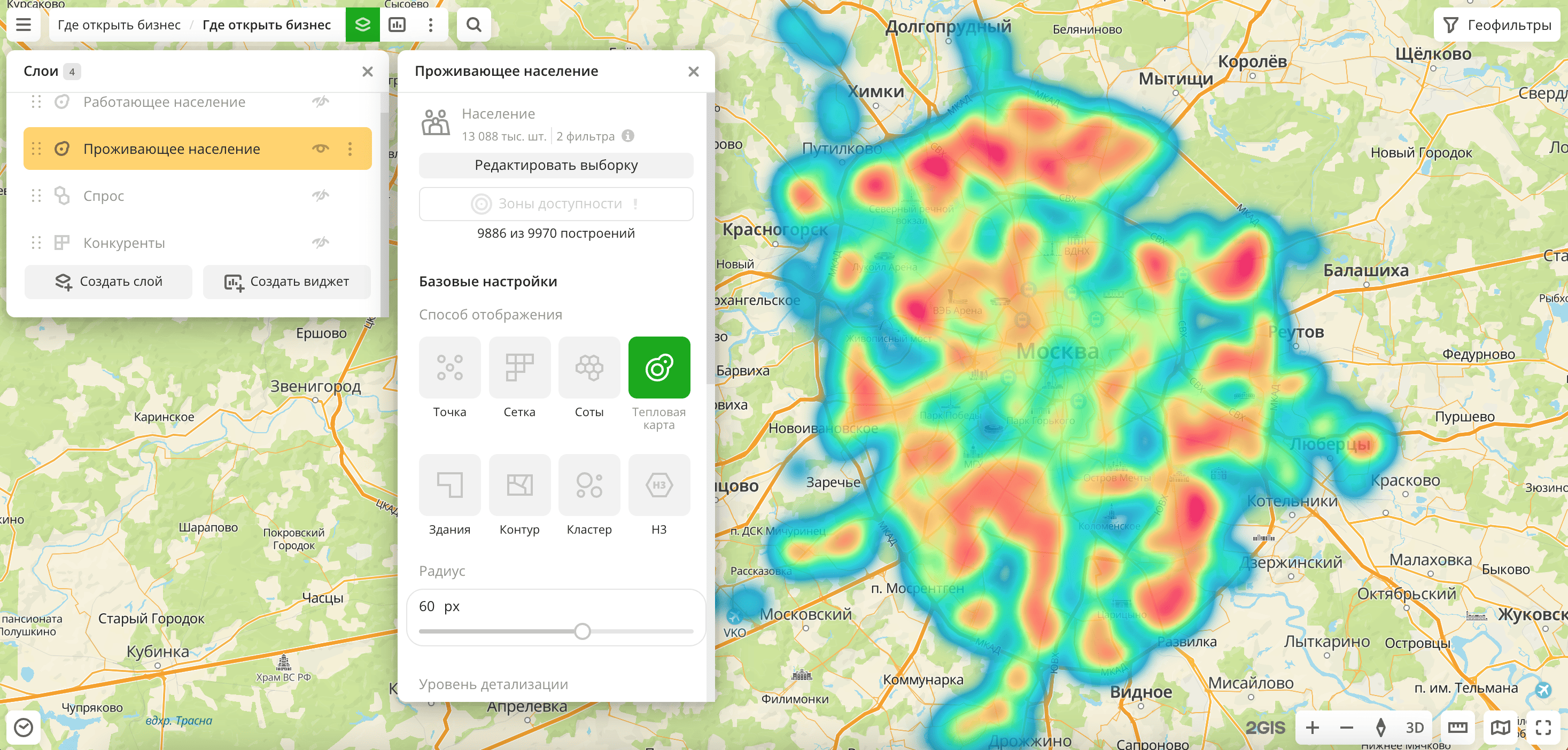Switch map to 3D view

[x=1414, y=727]
